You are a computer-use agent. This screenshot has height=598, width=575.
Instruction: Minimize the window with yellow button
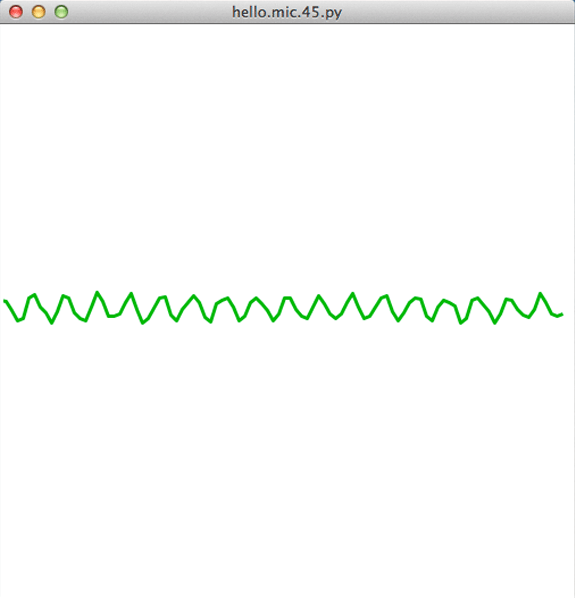click(39, 12)
